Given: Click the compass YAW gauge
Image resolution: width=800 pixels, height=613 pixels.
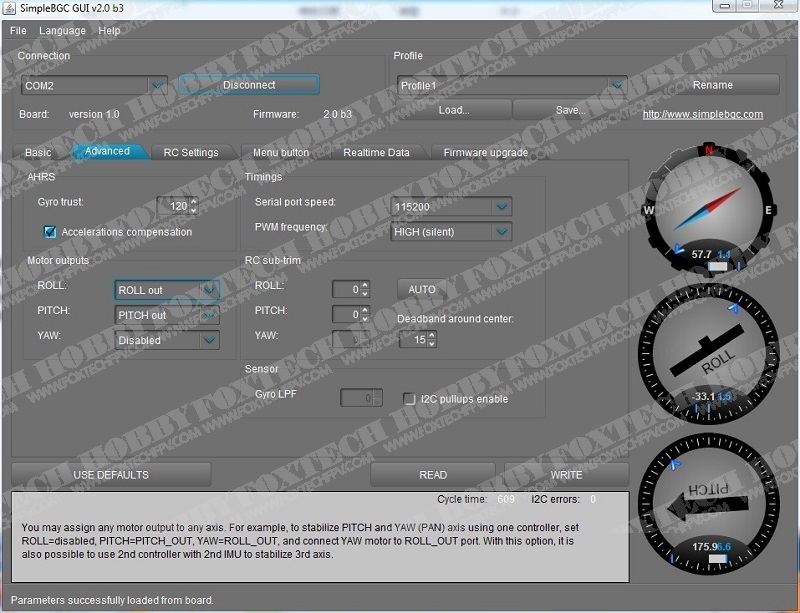Looking at the screenshot, I should (x=709, y=209).
